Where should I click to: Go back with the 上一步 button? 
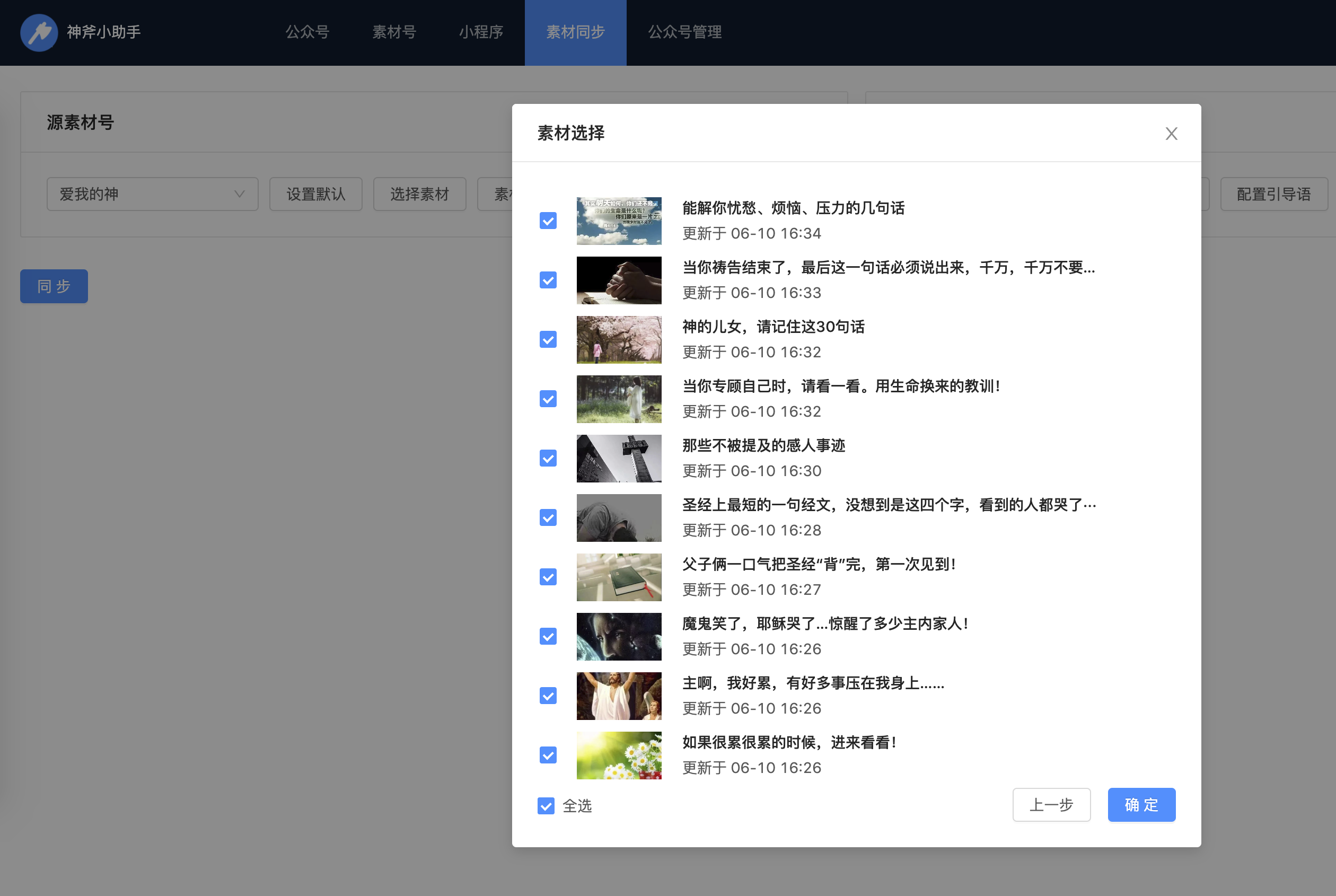coord(1051,805)
